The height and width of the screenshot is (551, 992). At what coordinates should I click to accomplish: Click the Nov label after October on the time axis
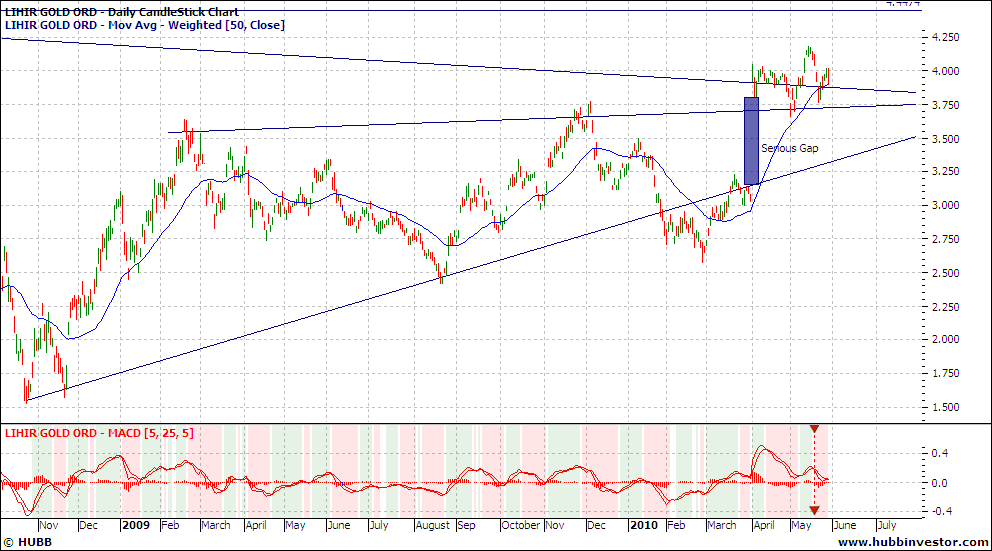click(x=555, y=525)
